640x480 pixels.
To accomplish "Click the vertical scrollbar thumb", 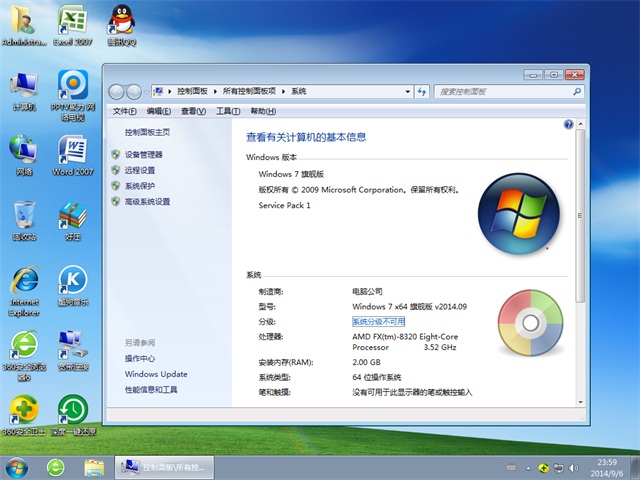I will [580, 216].
